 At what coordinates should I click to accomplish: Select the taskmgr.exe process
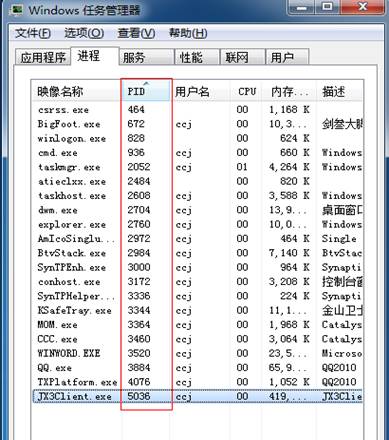[x=197, y=167]
